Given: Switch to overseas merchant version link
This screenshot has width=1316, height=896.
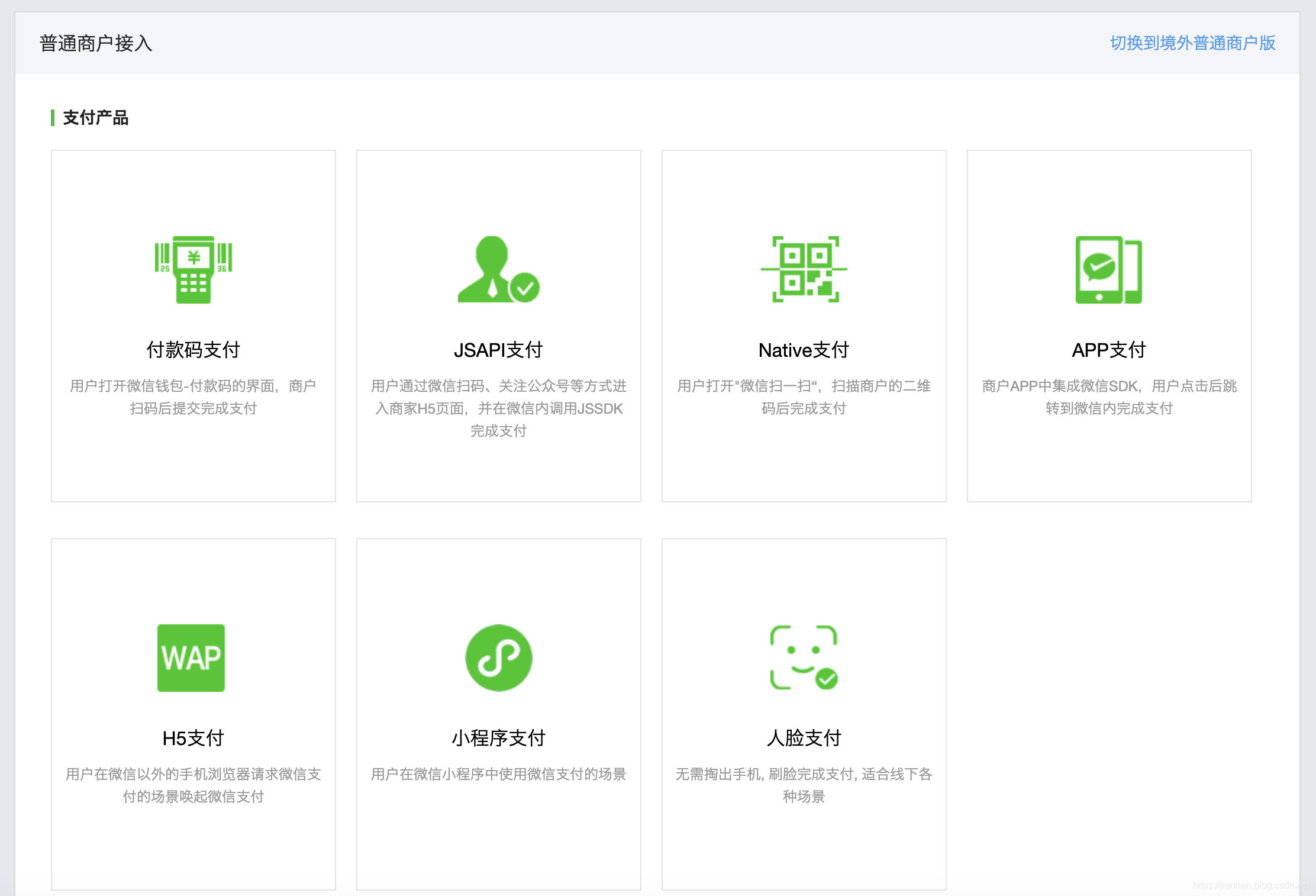Looking at the screenshot, I should pos(1192,43).
